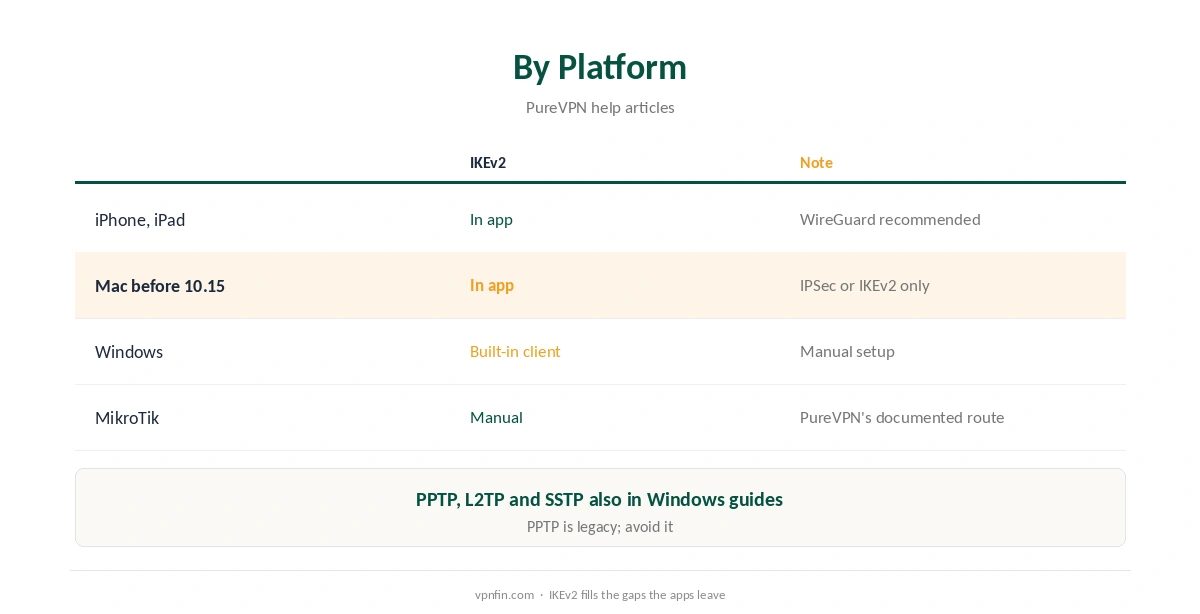Click the 'WireGuard recommended' note

coord(890,219)
